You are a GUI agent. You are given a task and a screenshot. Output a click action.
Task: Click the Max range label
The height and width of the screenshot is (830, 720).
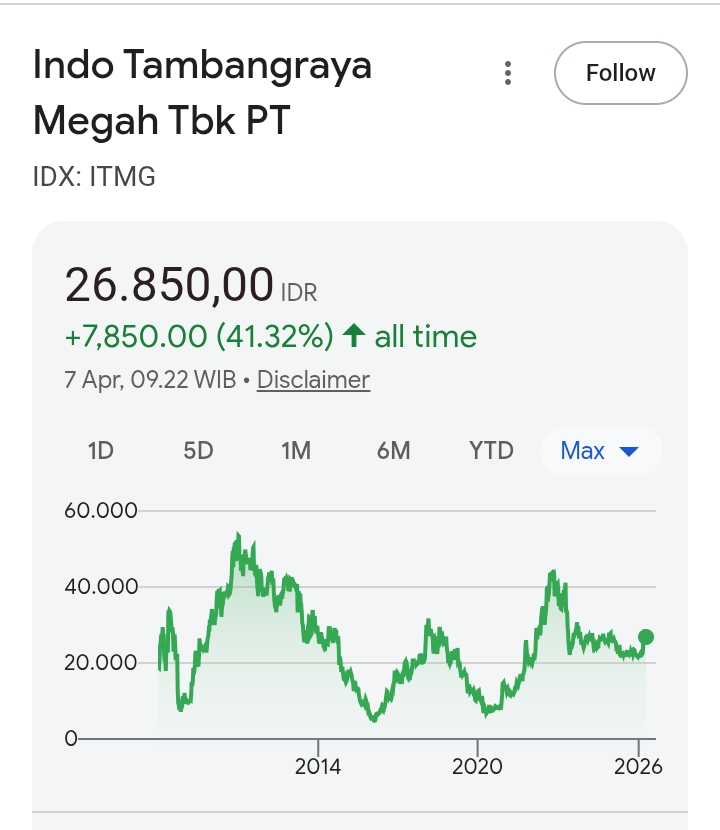coord(583,451)
